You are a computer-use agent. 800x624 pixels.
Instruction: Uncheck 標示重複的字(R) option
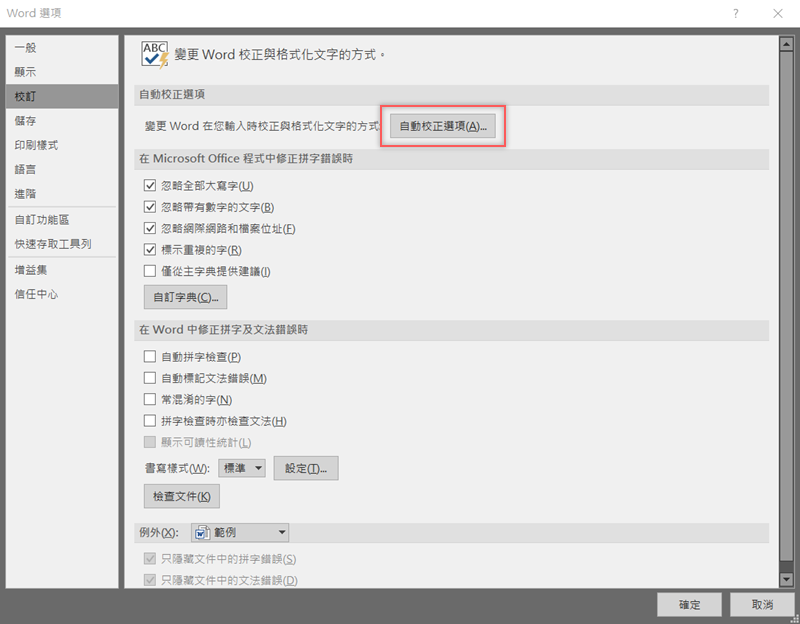pyautogui.click(x=149, y=249)
